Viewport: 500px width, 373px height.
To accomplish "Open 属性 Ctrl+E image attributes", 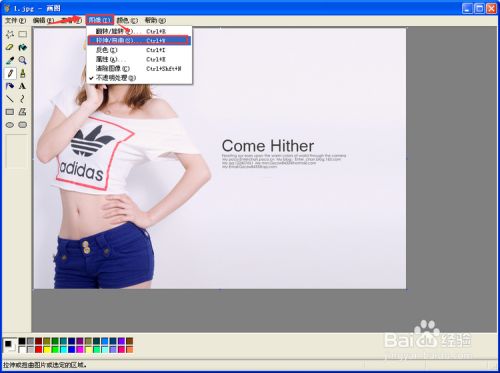I will point(139,59).
